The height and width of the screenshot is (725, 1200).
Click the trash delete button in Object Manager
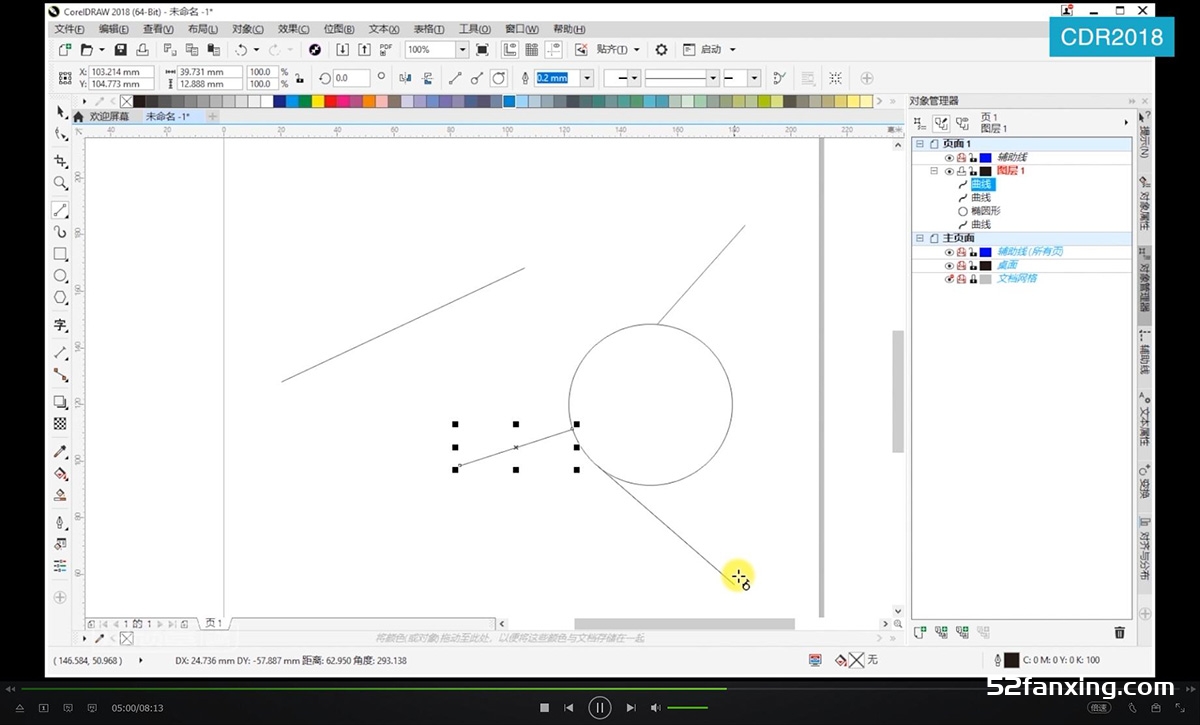pos(1119,632)
